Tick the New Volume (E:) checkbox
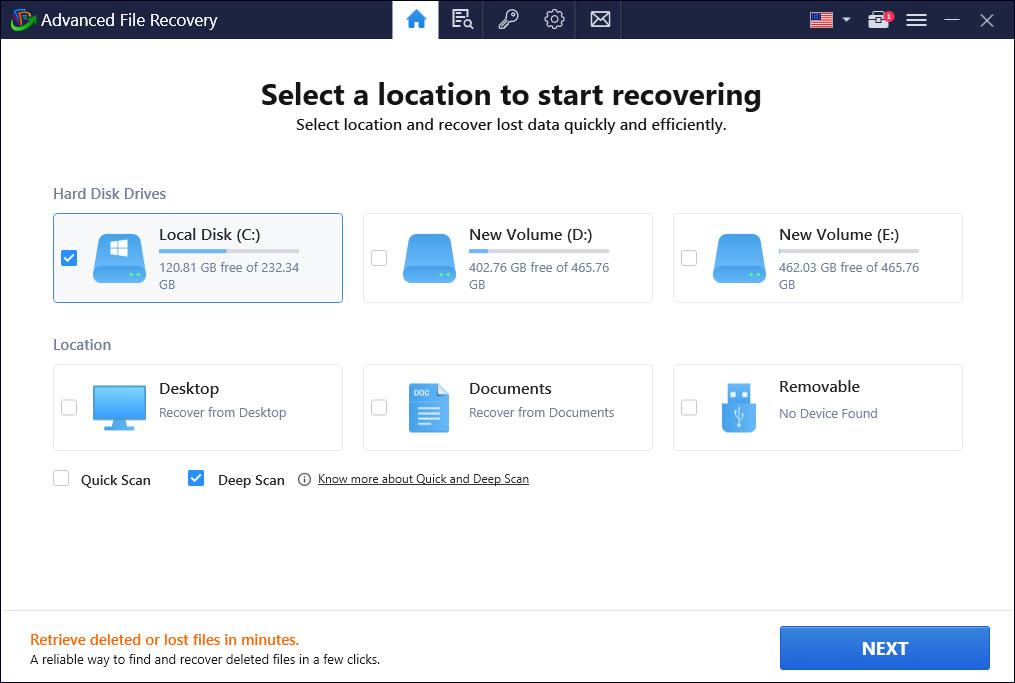The width and height of the screenshot is (1015, 683). 689,258
